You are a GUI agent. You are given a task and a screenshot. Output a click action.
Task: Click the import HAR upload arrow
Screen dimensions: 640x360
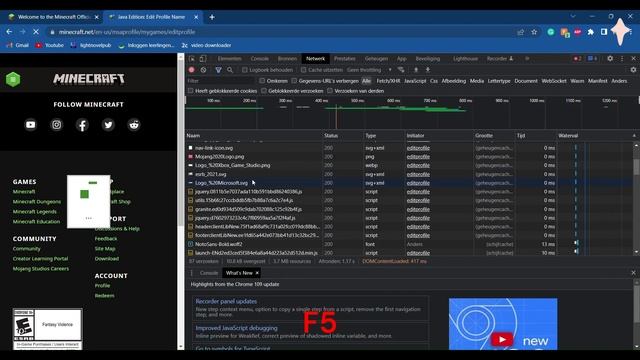click(x=416, y=70)
